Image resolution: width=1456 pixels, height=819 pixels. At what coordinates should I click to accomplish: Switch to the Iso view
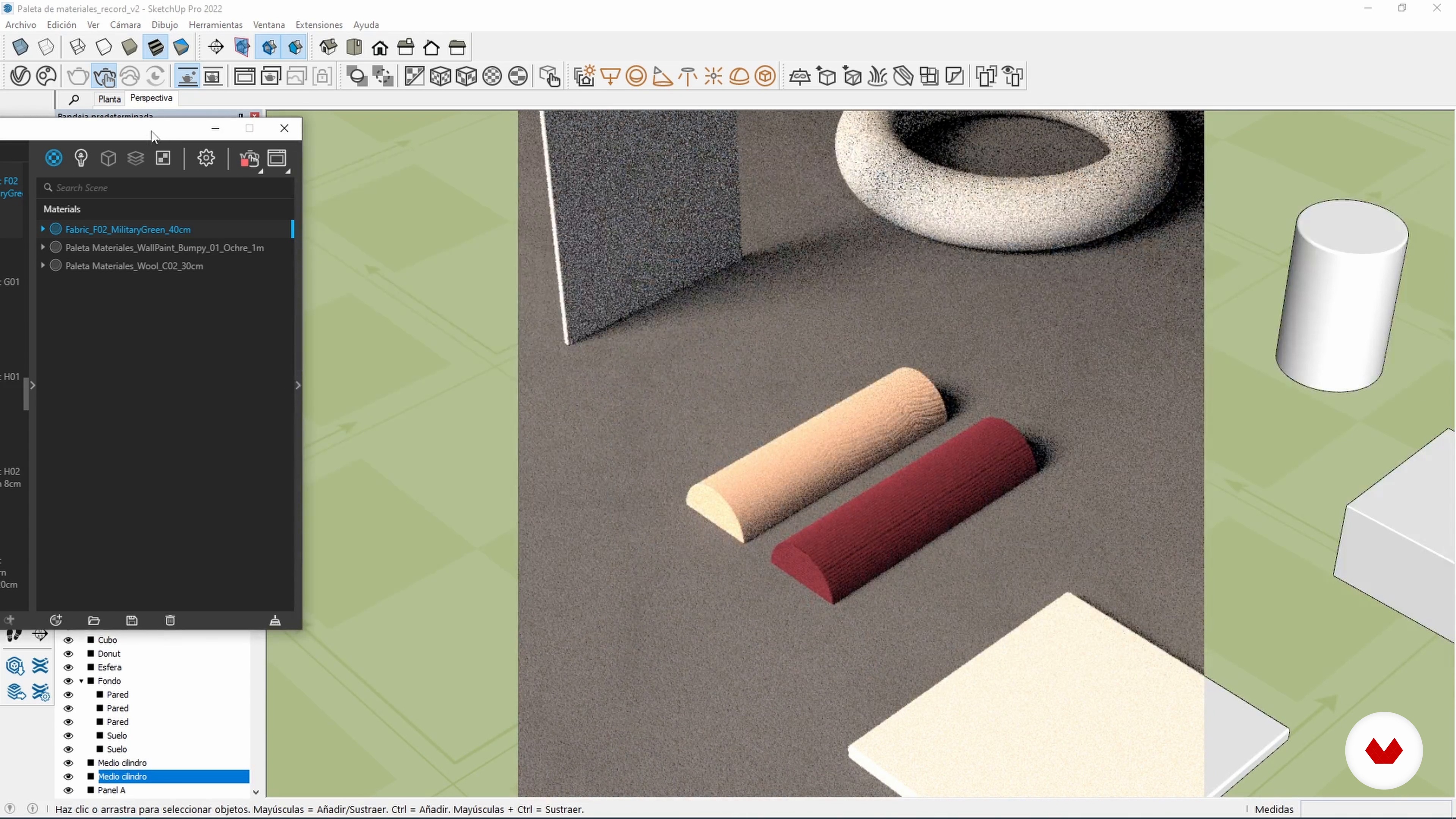coord(328,47)
